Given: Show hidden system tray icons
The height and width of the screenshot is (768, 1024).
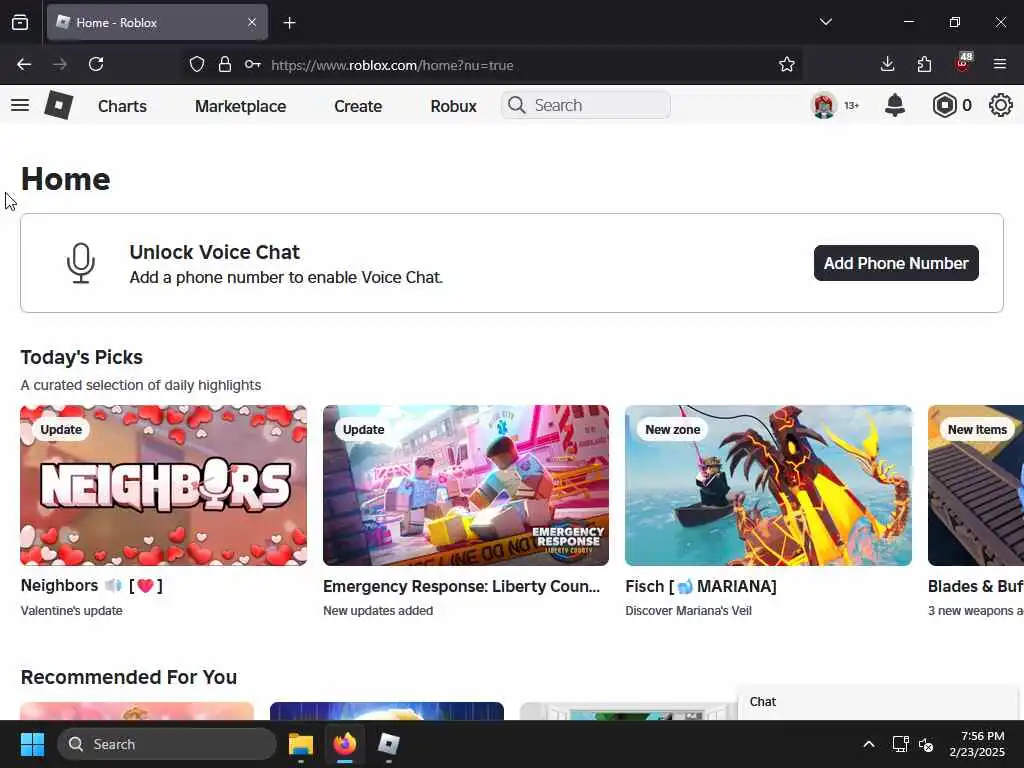Looking at the screenshot, I should point(869,744).
